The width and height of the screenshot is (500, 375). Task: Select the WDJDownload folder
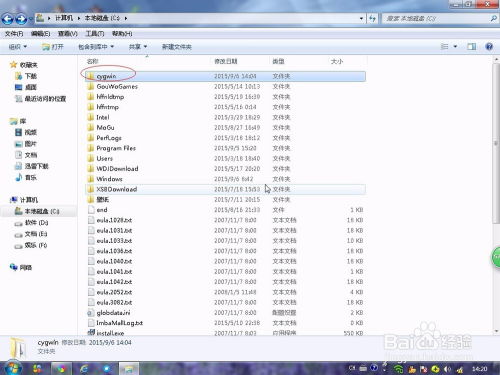pos(117,169)
